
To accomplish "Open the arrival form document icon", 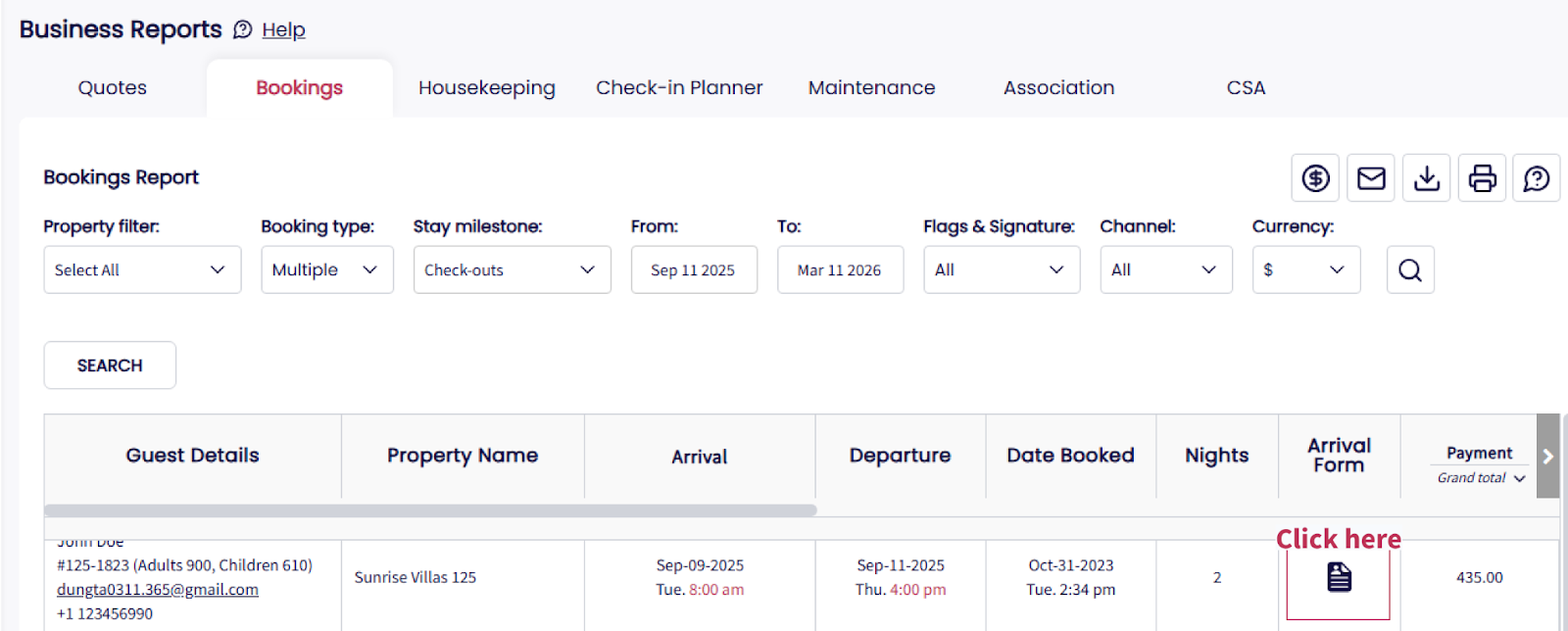I will 1339,577.
